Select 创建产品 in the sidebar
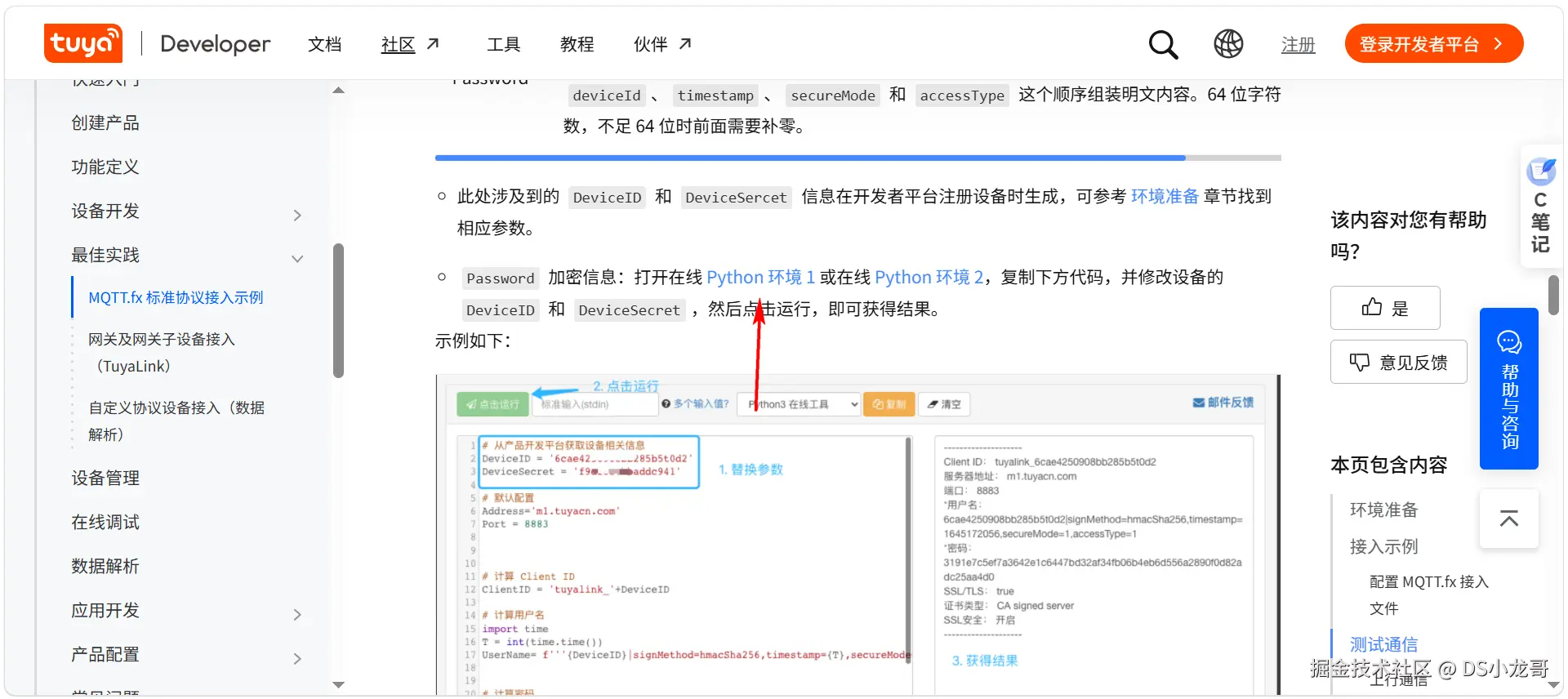Image resolution: width=1568 pixels, height=699 pixels. tap(105, 122)
